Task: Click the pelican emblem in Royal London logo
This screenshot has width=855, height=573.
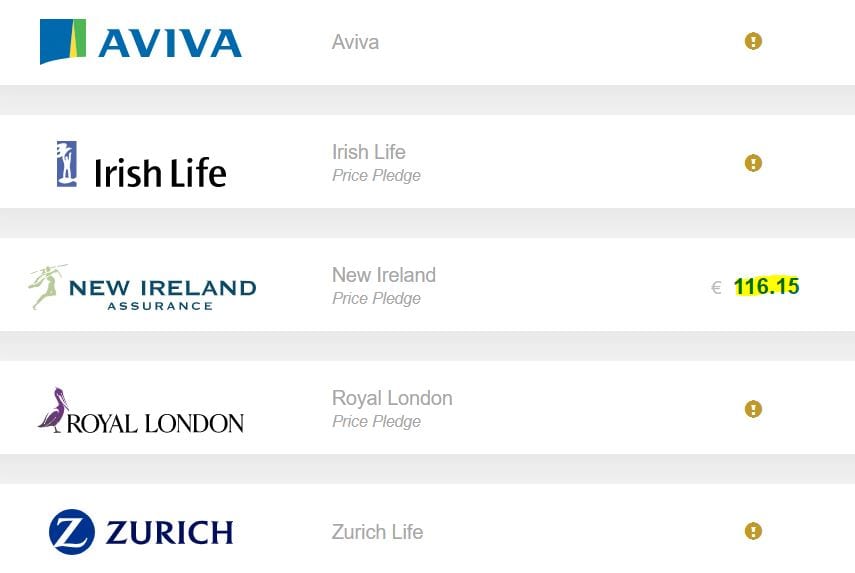Action: coord(53,408)
